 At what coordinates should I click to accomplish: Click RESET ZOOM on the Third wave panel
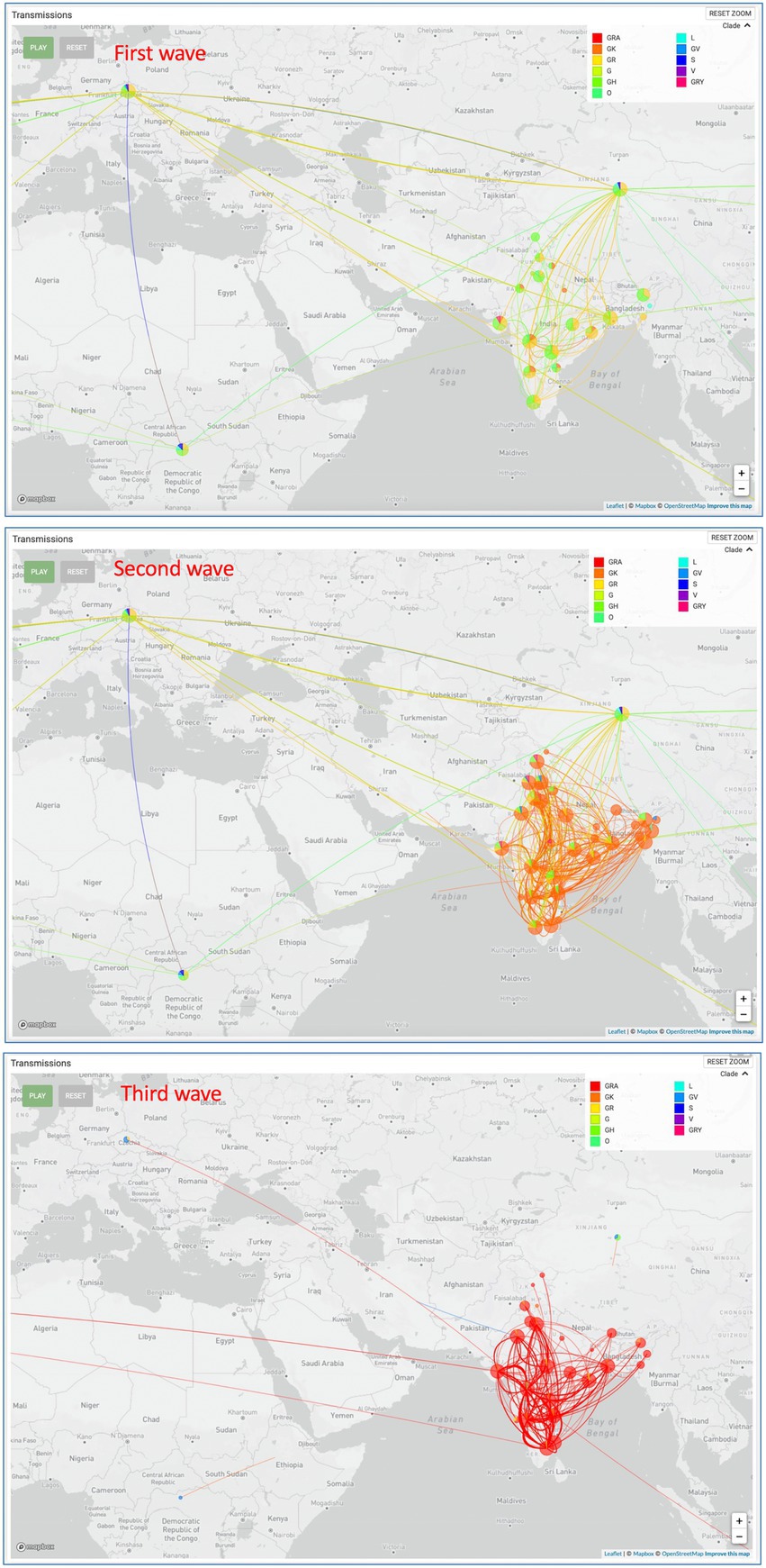728,1062
